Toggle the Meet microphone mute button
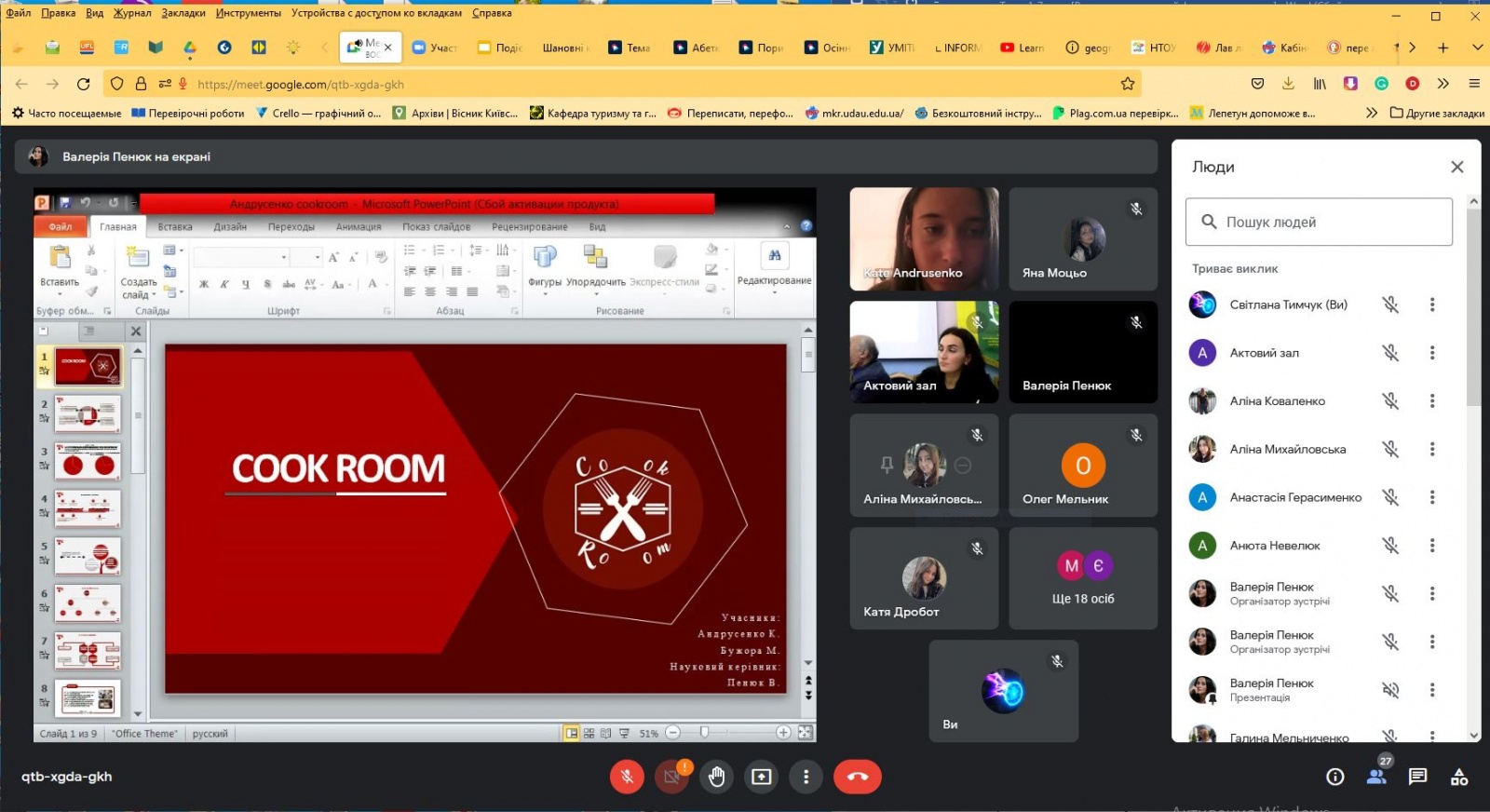The width and height of the screenshot is (1490, 812). click(x=627, y=777)
